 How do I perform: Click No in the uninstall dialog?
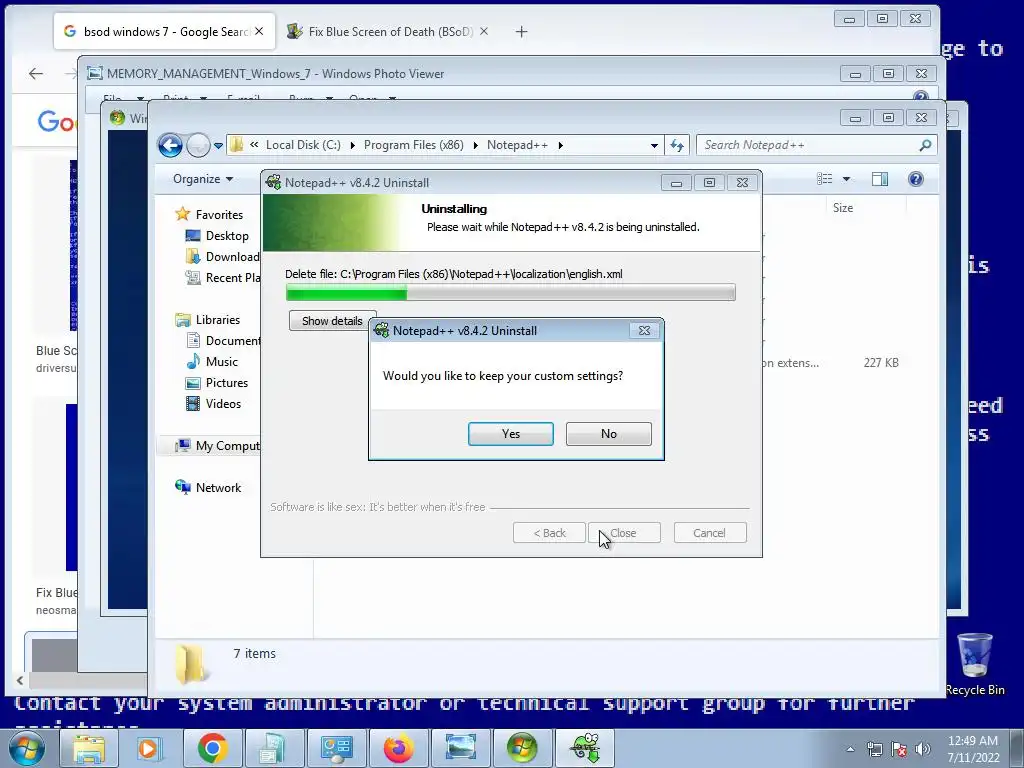coord(609,434)
